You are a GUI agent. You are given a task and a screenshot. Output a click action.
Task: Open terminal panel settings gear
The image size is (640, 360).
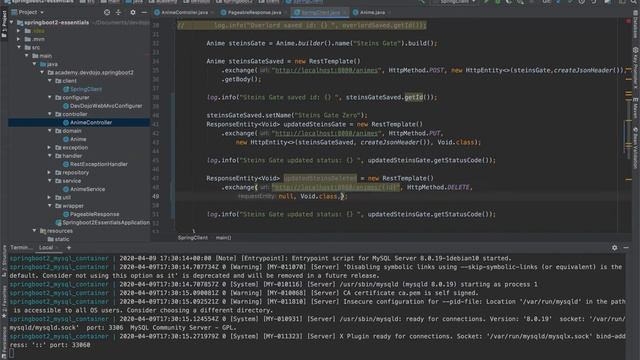614,248
